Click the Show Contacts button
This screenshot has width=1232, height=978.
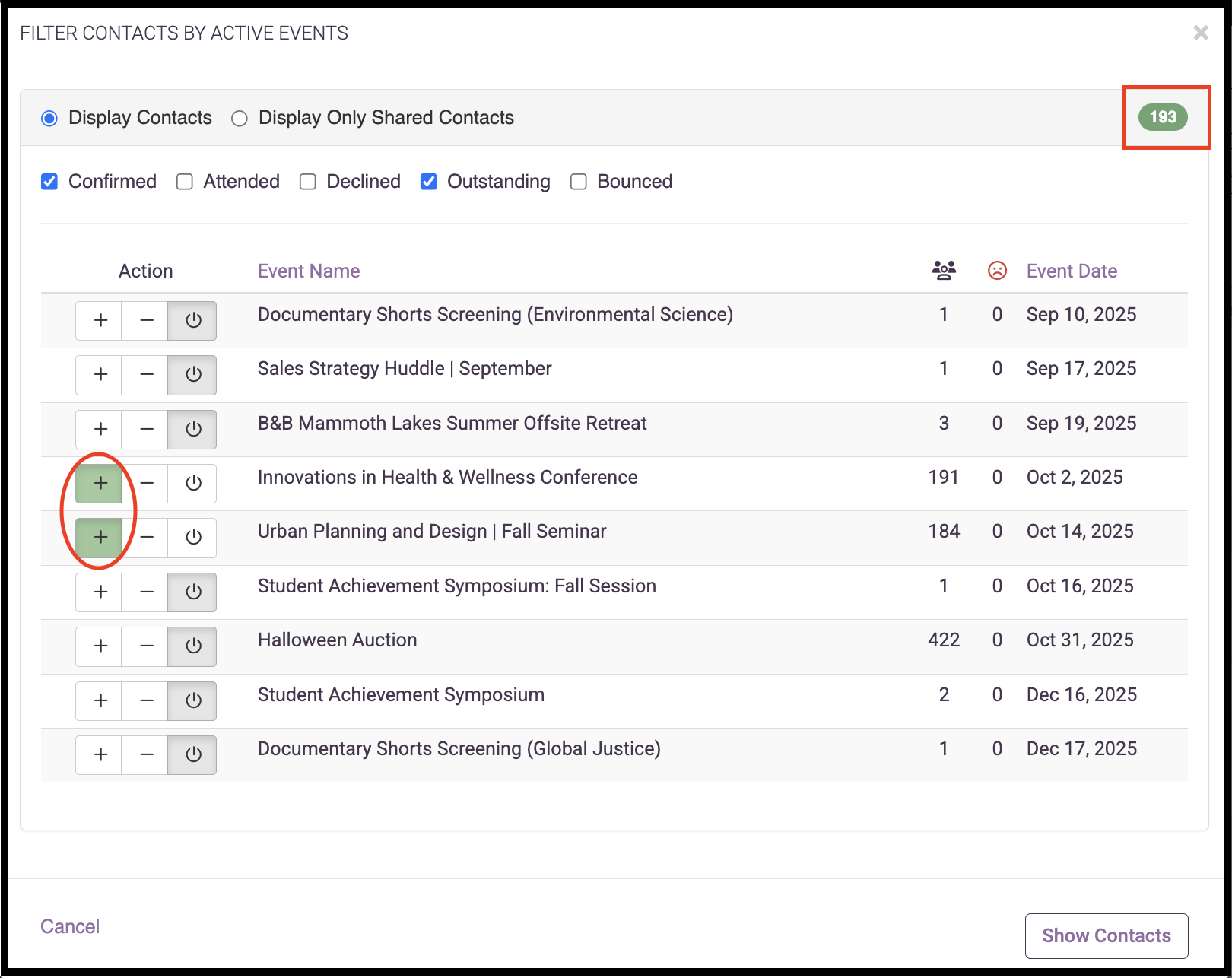(1107, 936)
